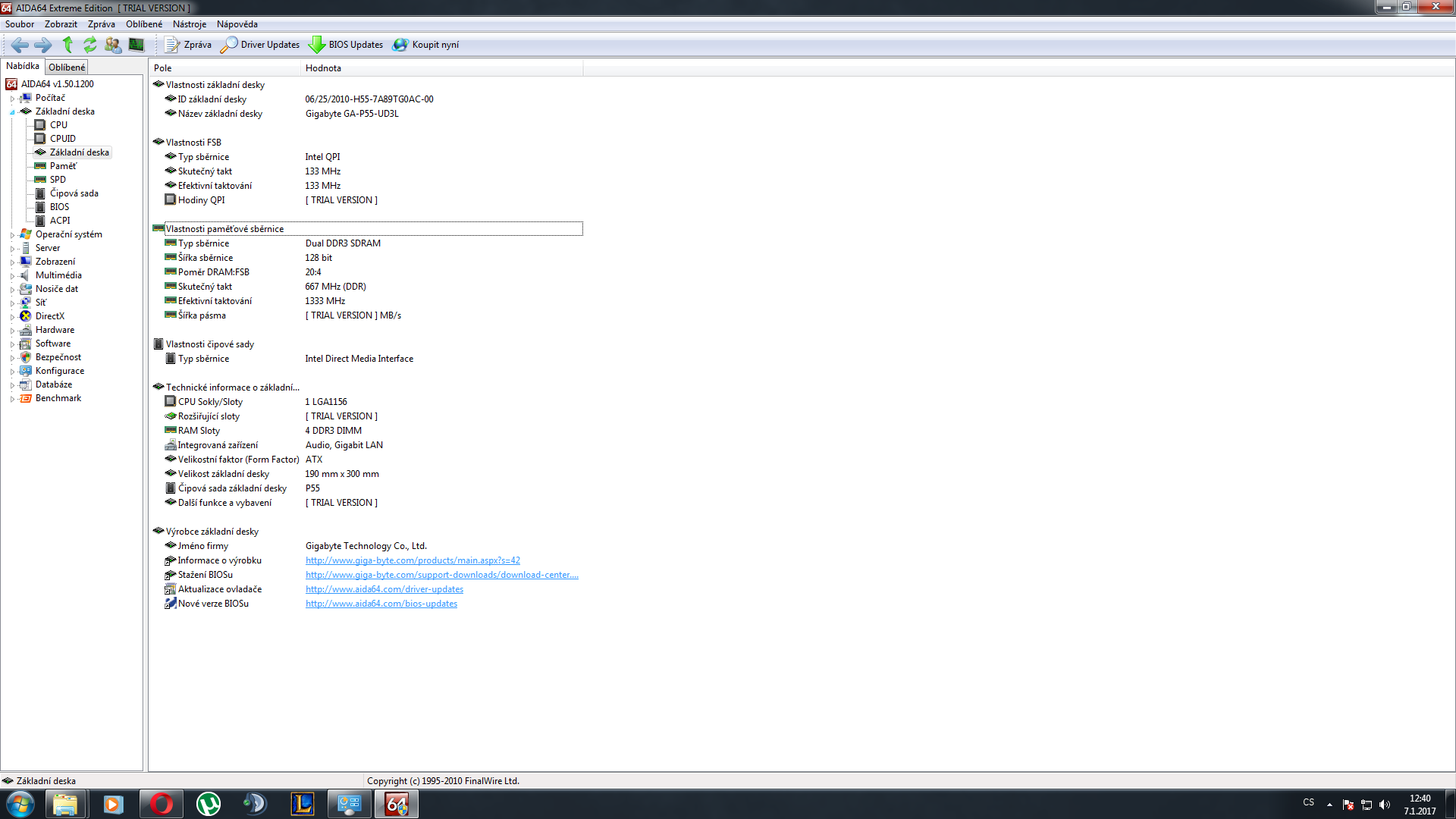This screenshot has width=1456, height=819.
Task: Open Driver Updates toolbar button
Action: 260,45
